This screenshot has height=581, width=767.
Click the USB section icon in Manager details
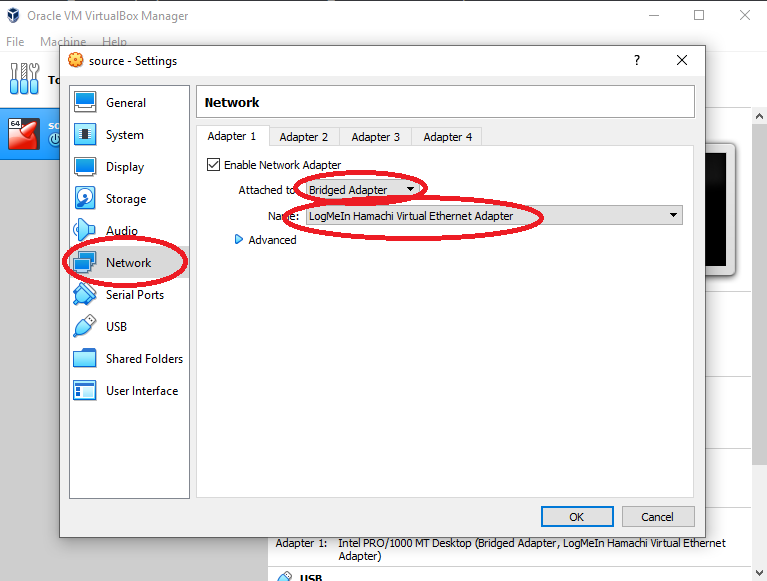[285, 577]
